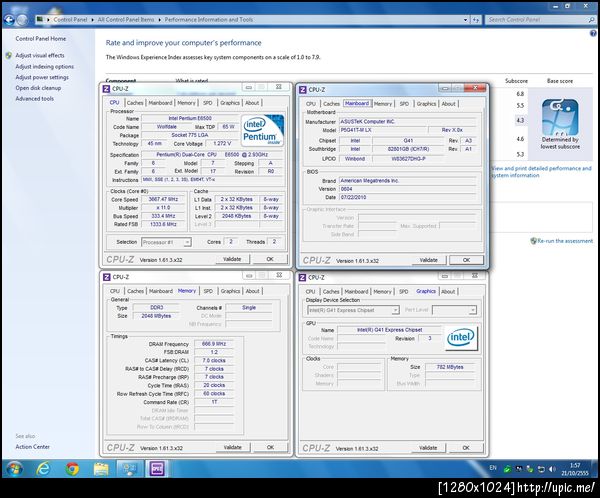The image size is (600, 498).
Task: Switch to the Caches tab in CPU window
Action: pyautogui.click(x=135, y=103)
